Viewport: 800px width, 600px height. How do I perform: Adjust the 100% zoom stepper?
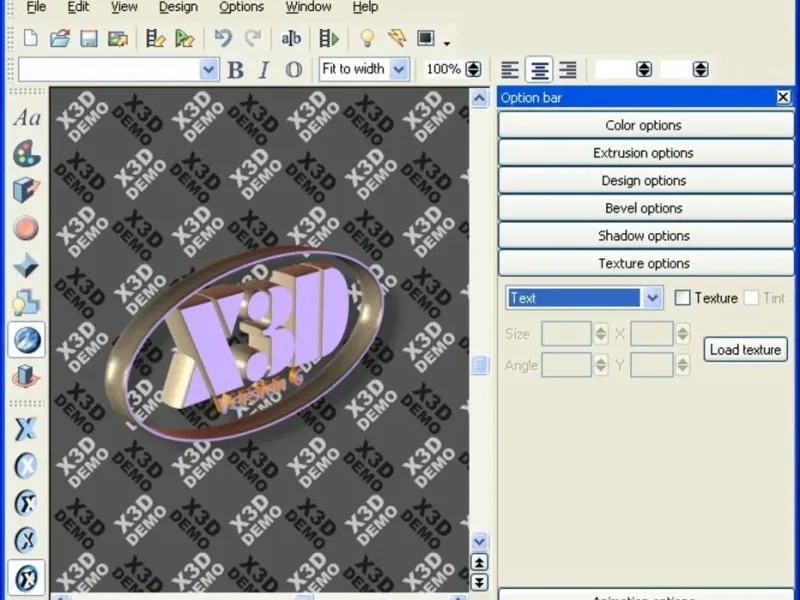(473, 69)
